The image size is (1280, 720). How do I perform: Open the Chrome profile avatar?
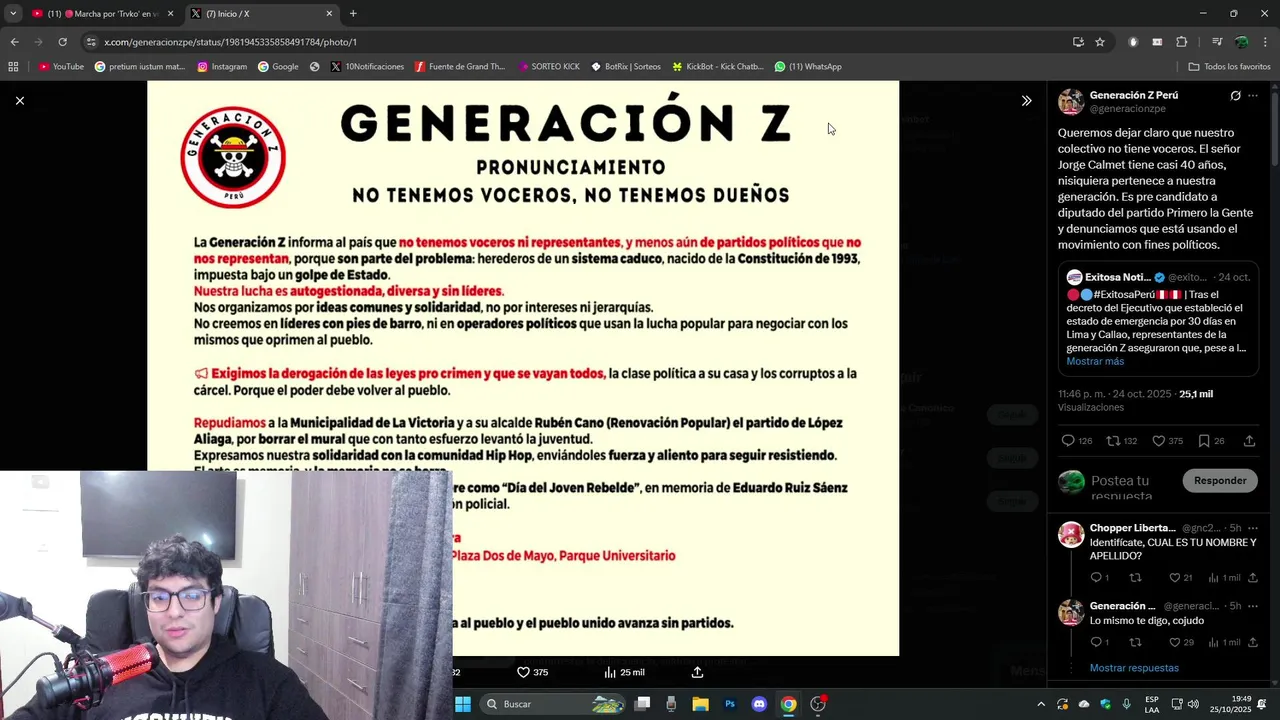pos(1241,42)
